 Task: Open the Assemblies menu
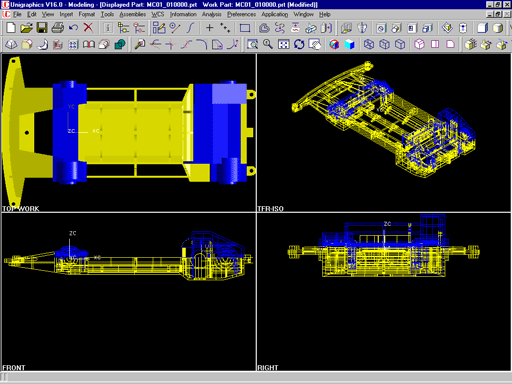click(133, 14)
